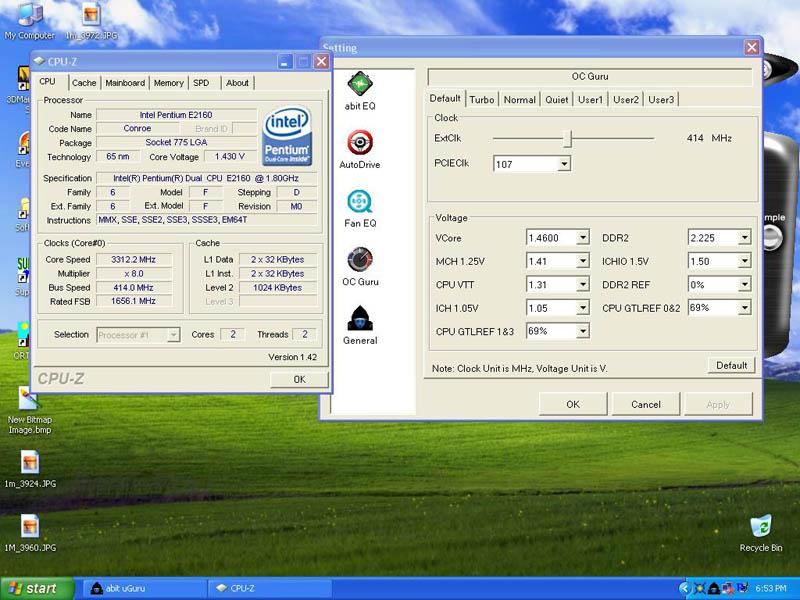Select the Fan EQ icon
This screenshot has height=600, width=800.
coord(360,201)
